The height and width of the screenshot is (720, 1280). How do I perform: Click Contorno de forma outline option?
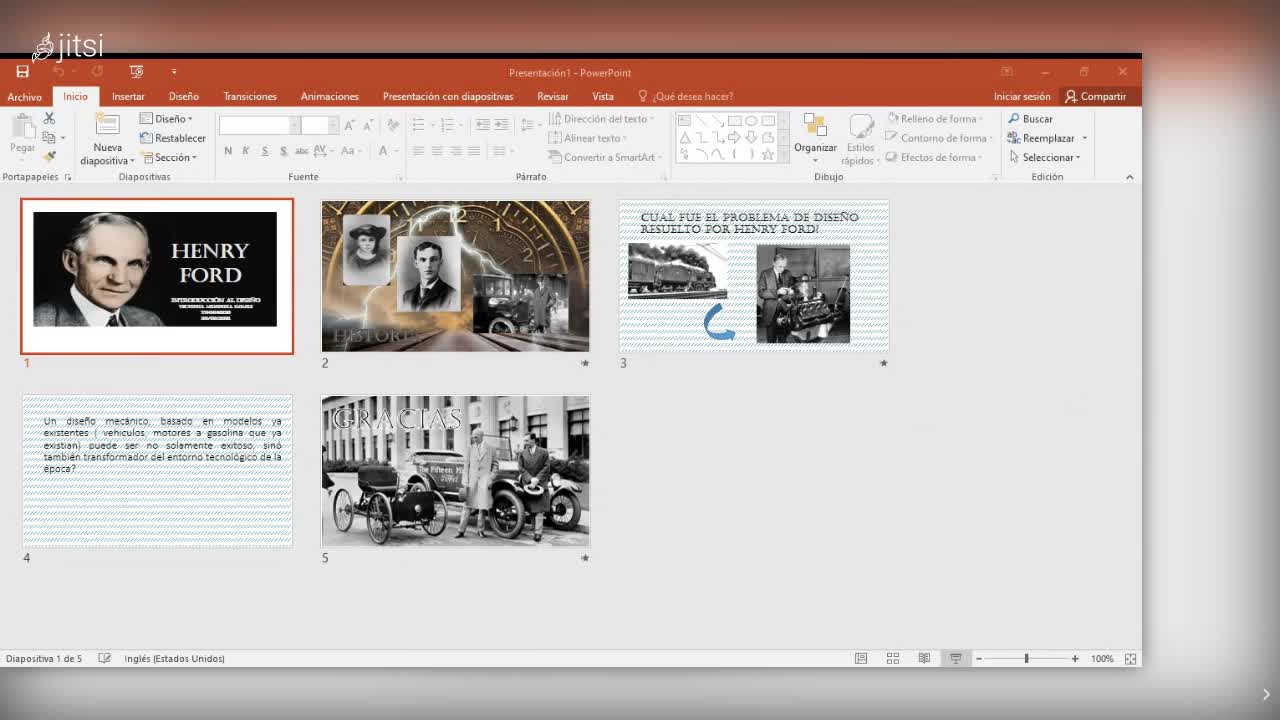point(940,138)
